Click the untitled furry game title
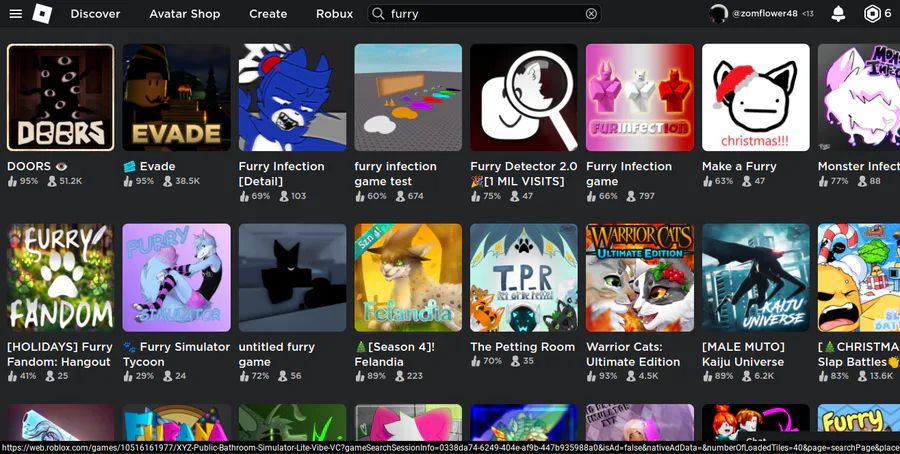 pos(277,354)
